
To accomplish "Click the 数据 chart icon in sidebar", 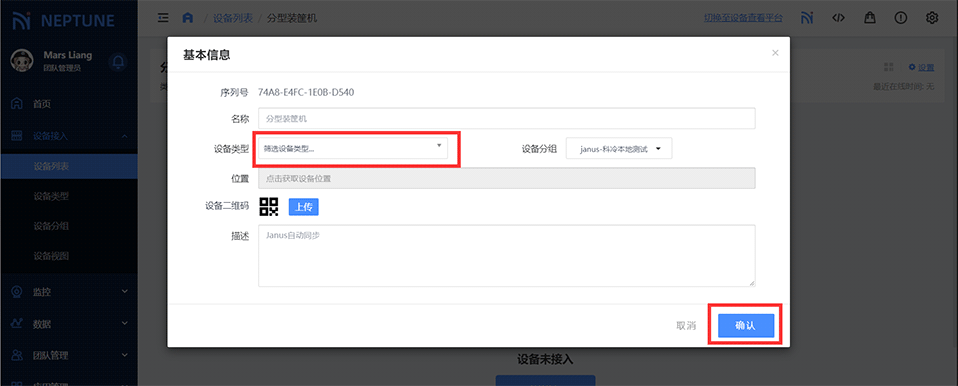I will click(x=18, y=323).
